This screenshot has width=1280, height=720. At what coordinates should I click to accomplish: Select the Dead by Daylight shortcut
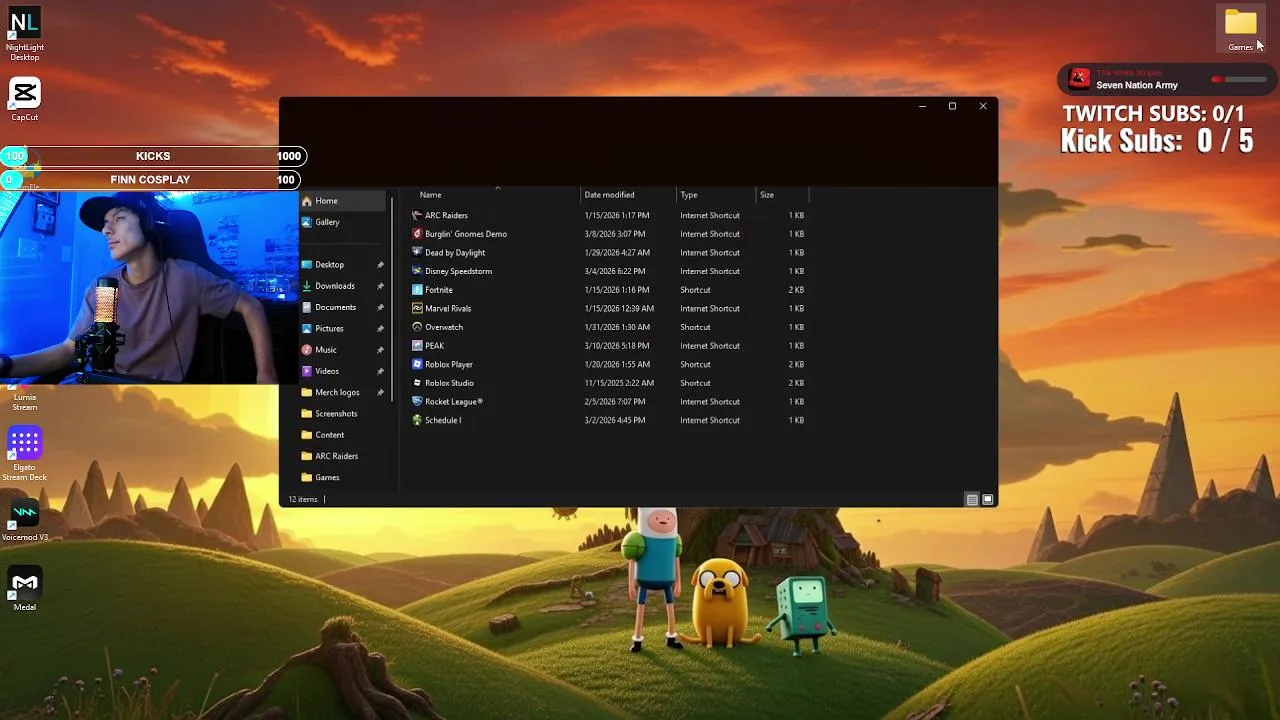[x=449, y=253]
